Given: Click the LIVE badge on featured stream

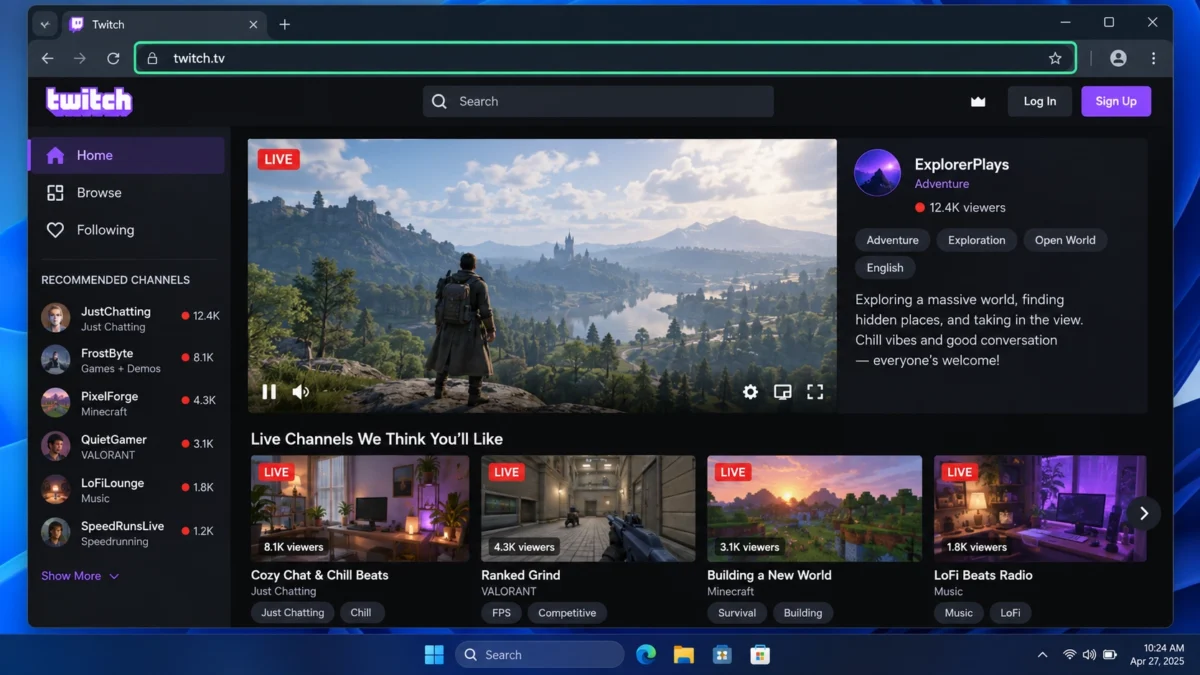Looking at the screenshot, I should (x=278, y=159).
